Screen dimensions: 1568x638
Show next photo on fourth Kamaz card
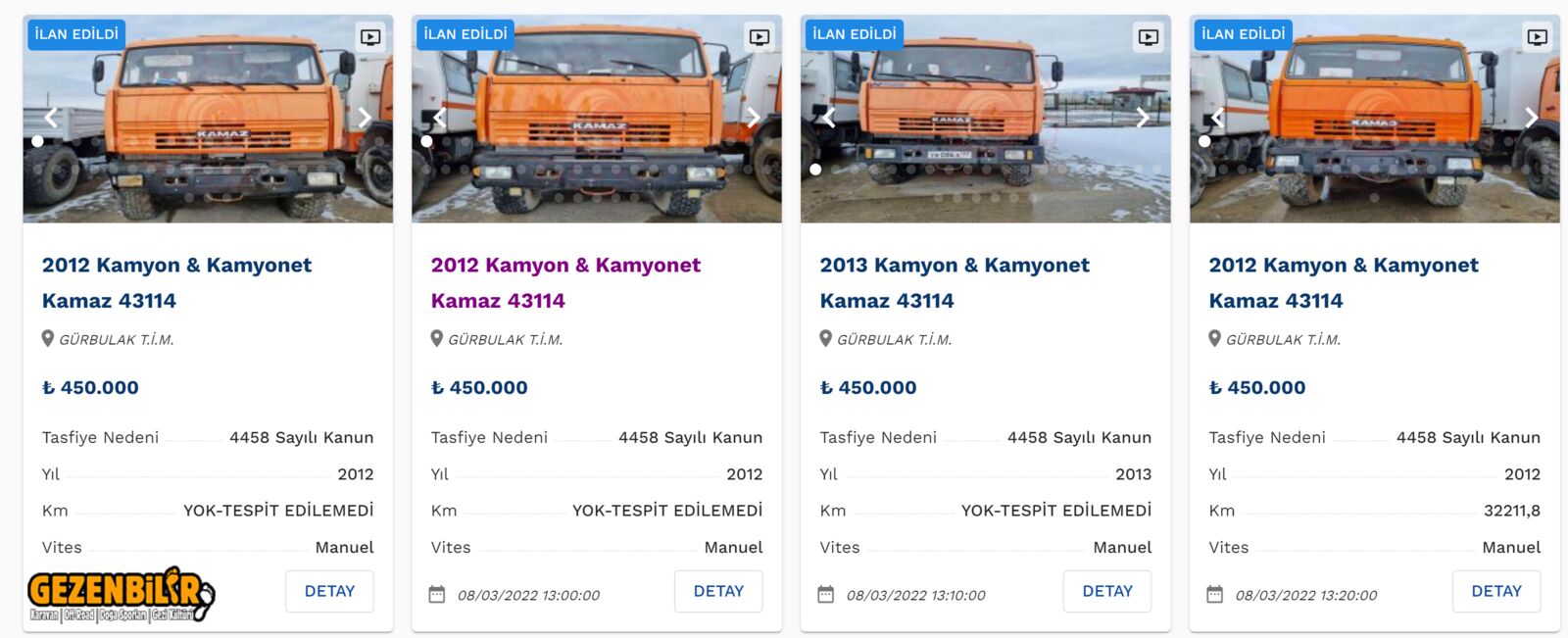coord(1532,118)
